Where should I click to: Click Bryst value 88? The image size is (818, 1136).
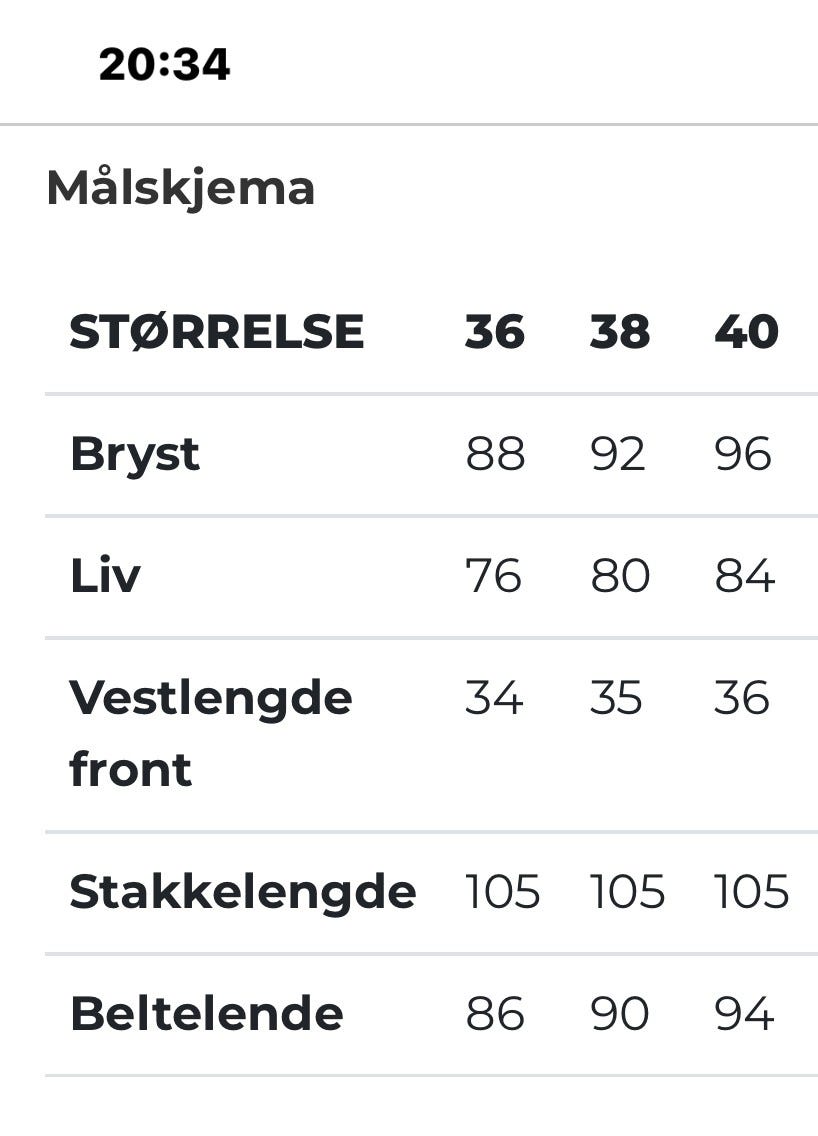(x=496, y=454)
